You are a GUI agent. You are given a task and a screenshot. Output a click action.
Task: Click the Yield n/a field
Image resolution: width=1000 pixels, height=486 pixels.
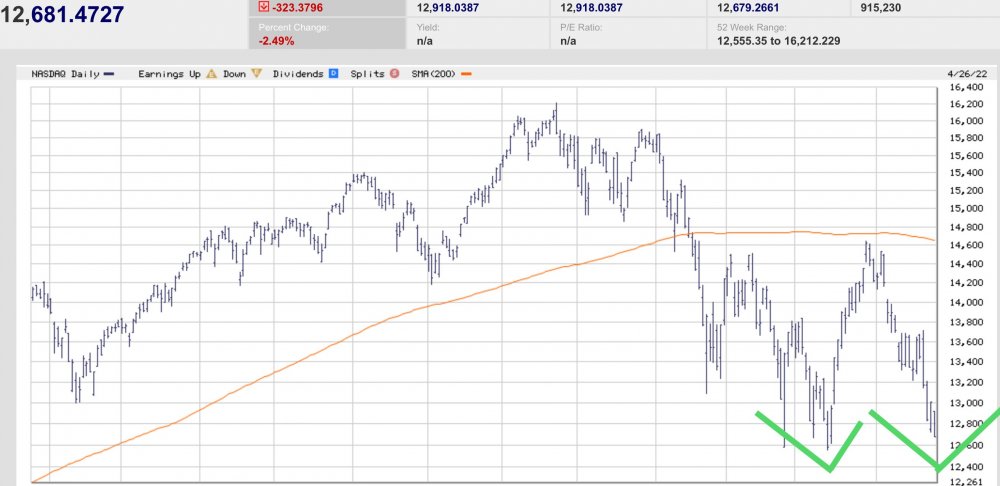pyautogui.click(x=426, y=41)
